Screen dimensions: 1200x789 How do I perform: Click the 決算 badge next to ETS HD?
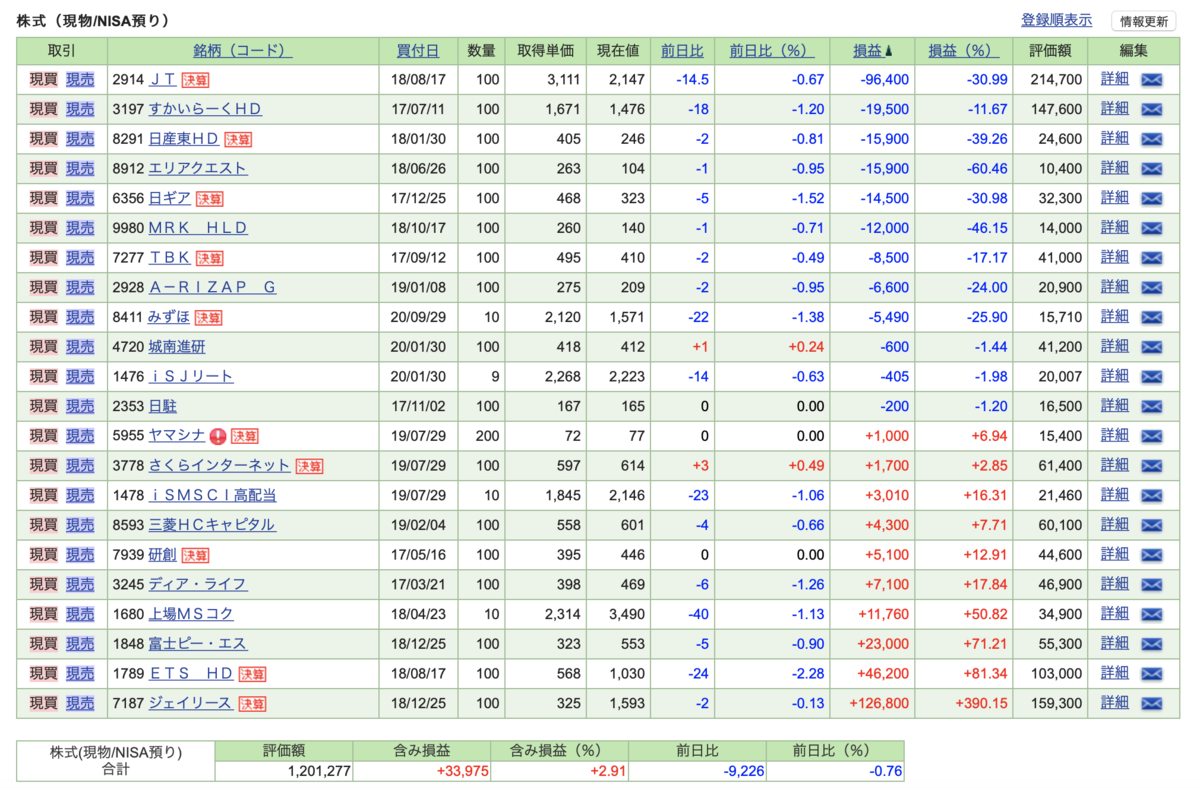click(x=252, y=674)
